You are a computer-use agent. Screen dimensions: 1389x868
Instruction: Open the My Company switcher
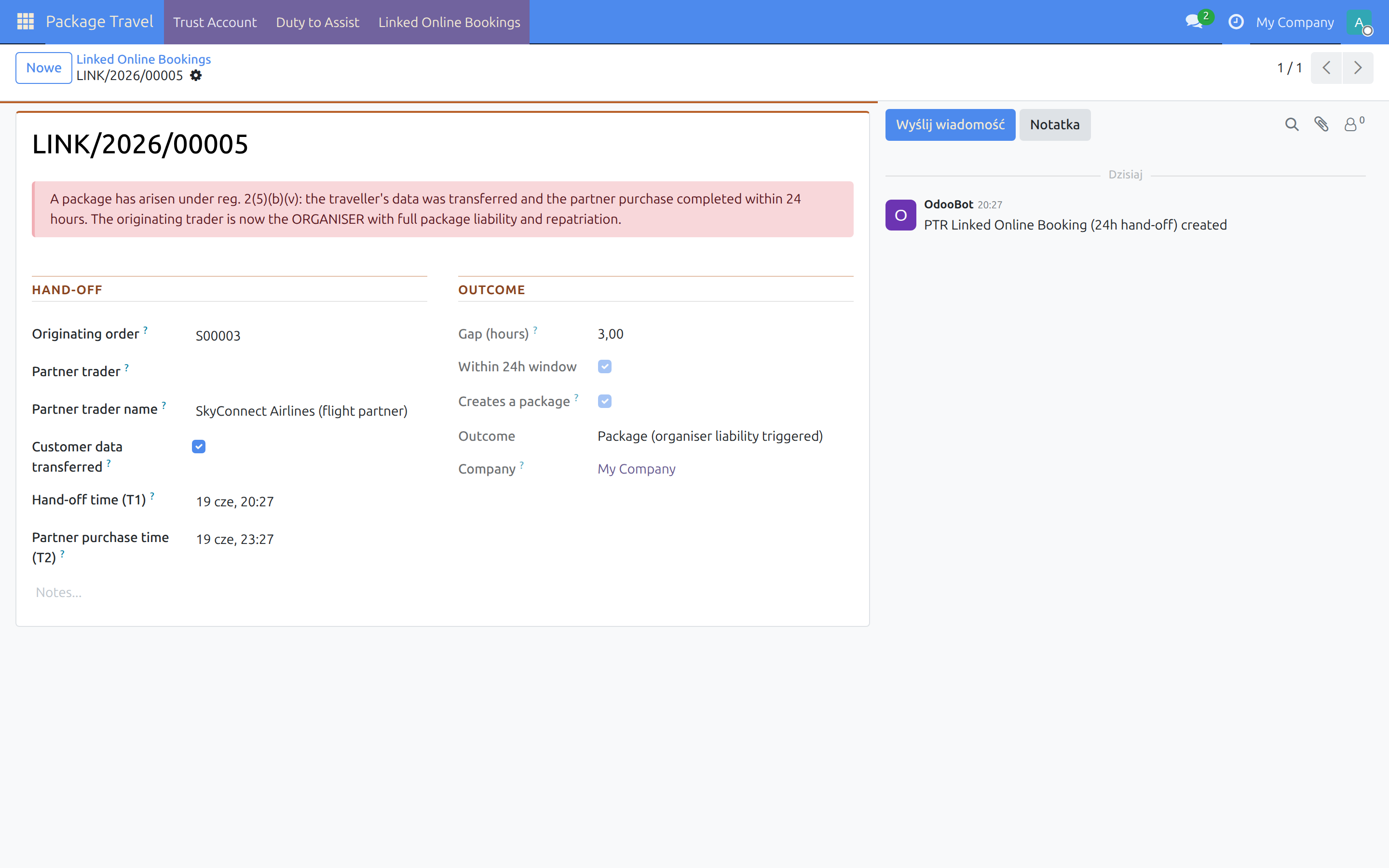pyautogui.click(x=1294, y=22)
